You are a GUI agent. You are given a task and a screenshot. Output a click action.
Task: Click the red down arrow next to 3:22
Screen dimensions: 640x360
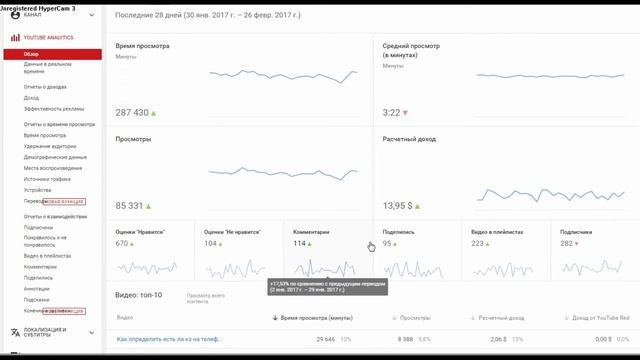coord(405,113)
